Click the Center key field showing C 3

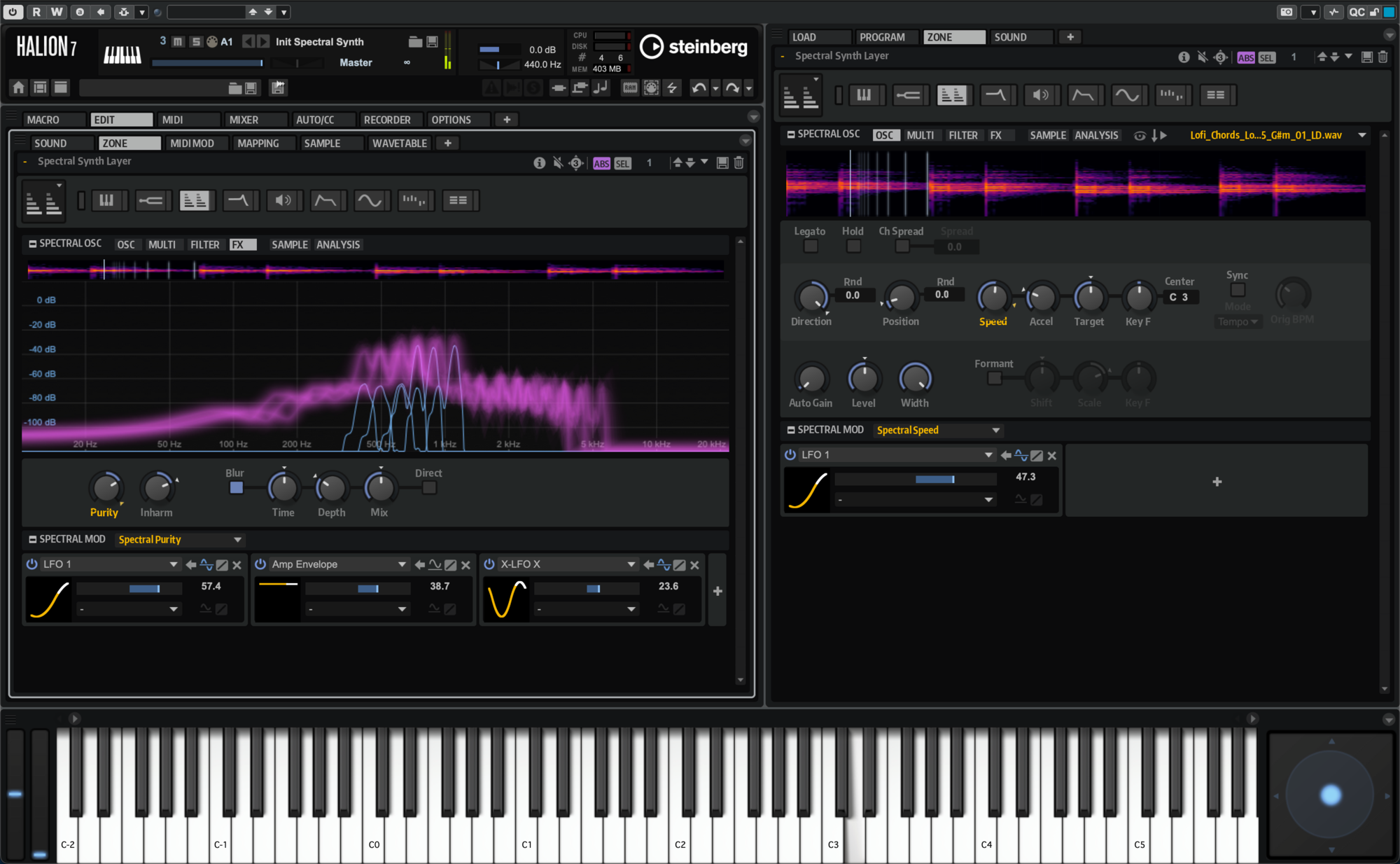(1180, 298)
